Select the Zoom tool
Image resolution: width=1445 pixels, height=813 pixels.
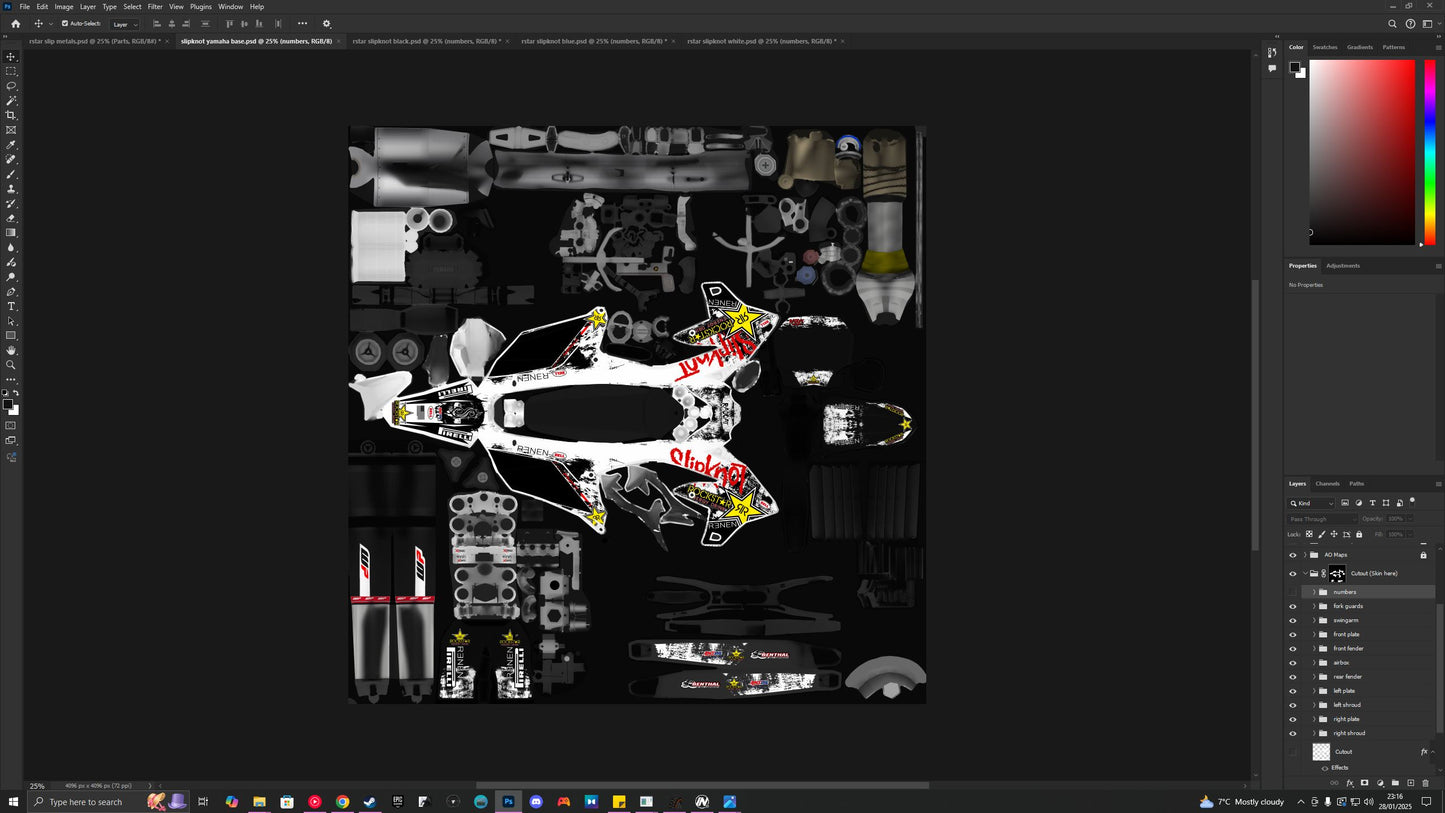(11, 365)
